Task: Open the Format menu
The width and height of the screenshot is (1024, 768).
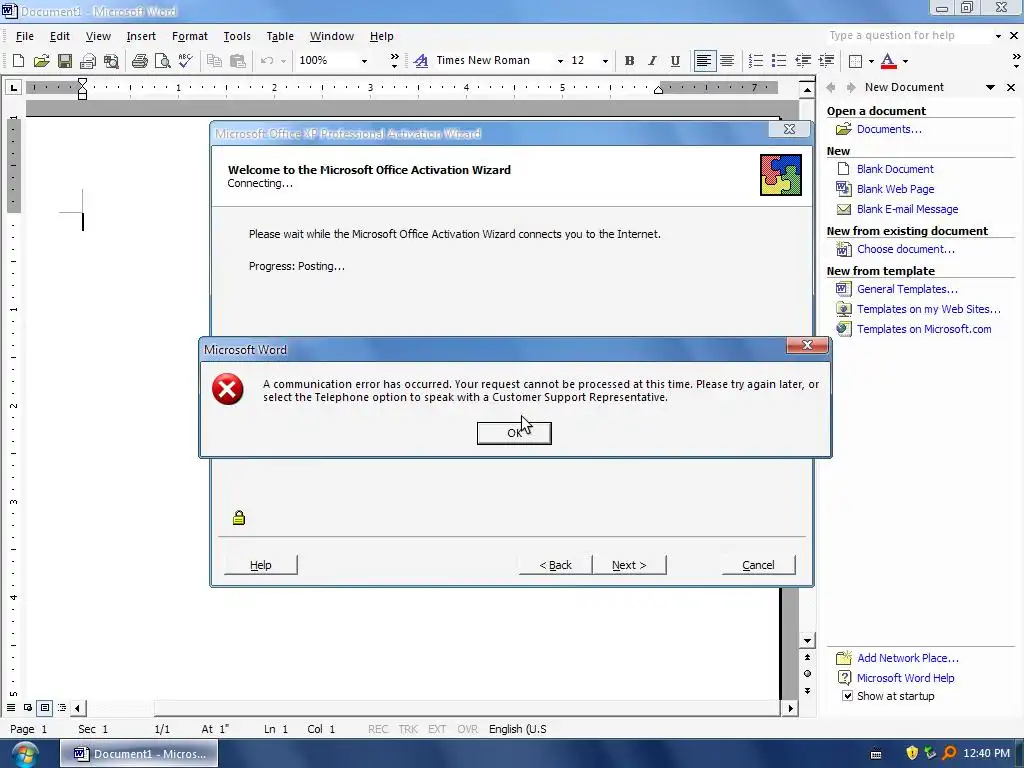Action: coord(189,36)
